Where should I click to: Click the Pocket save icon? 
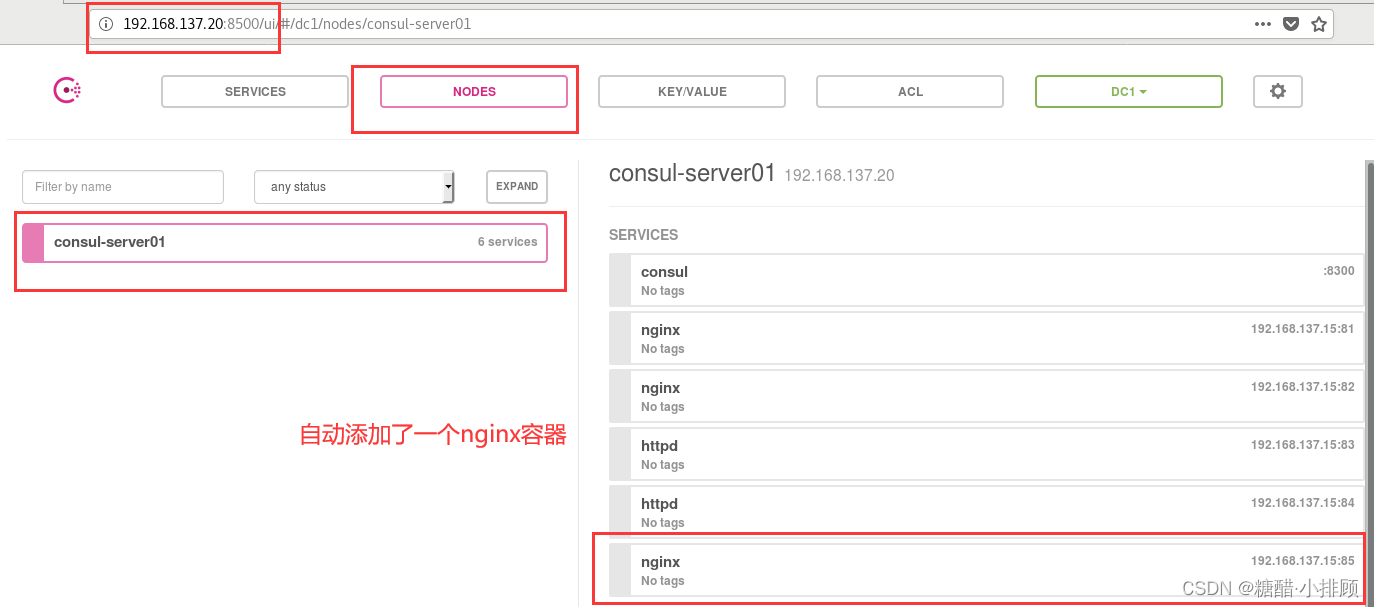pyautogui.click(x=1291, y=24)
